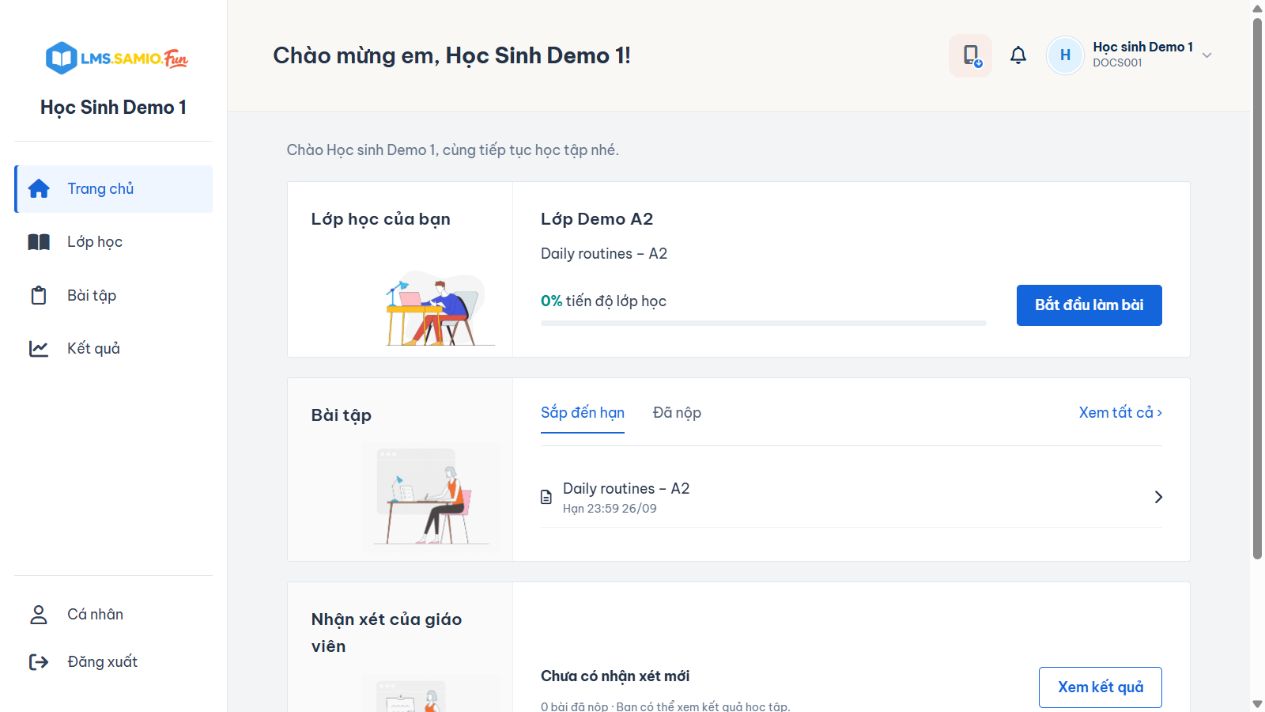This screenshot has width=1265, height=712.
Task: Click the Xem kết quả button
Action: [x=1100, y=687]
